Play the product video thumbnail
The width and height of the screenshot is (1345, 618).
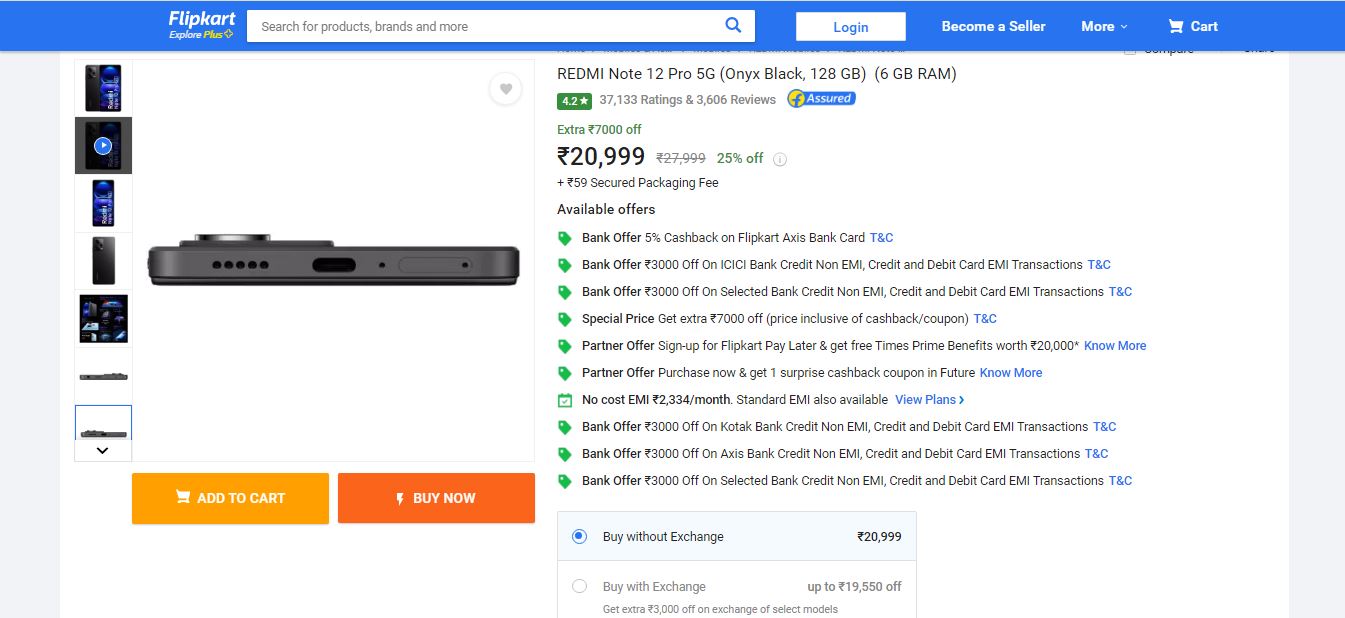tap(103, 146)
